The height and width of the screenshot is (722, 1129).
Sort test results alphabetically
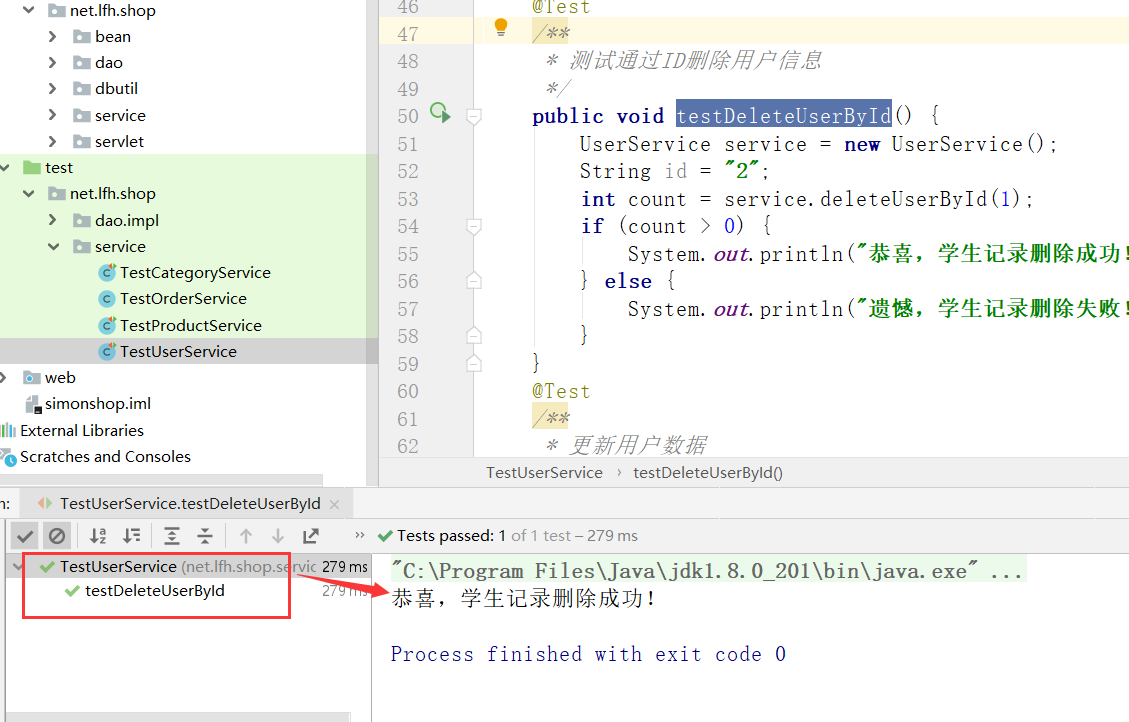(x=98, y=536)
